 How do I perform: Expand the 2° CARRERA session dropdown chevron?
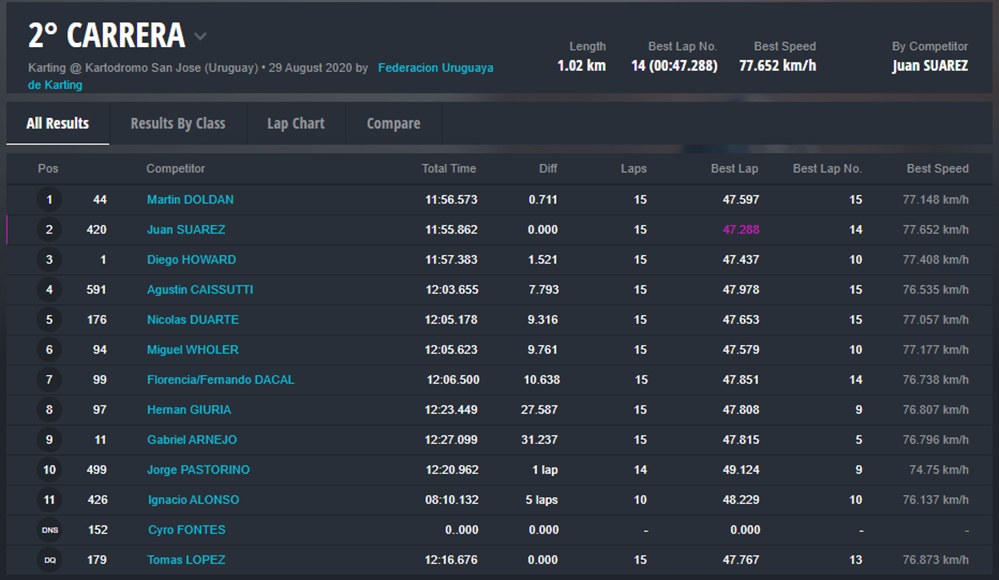tap(200, 37)
